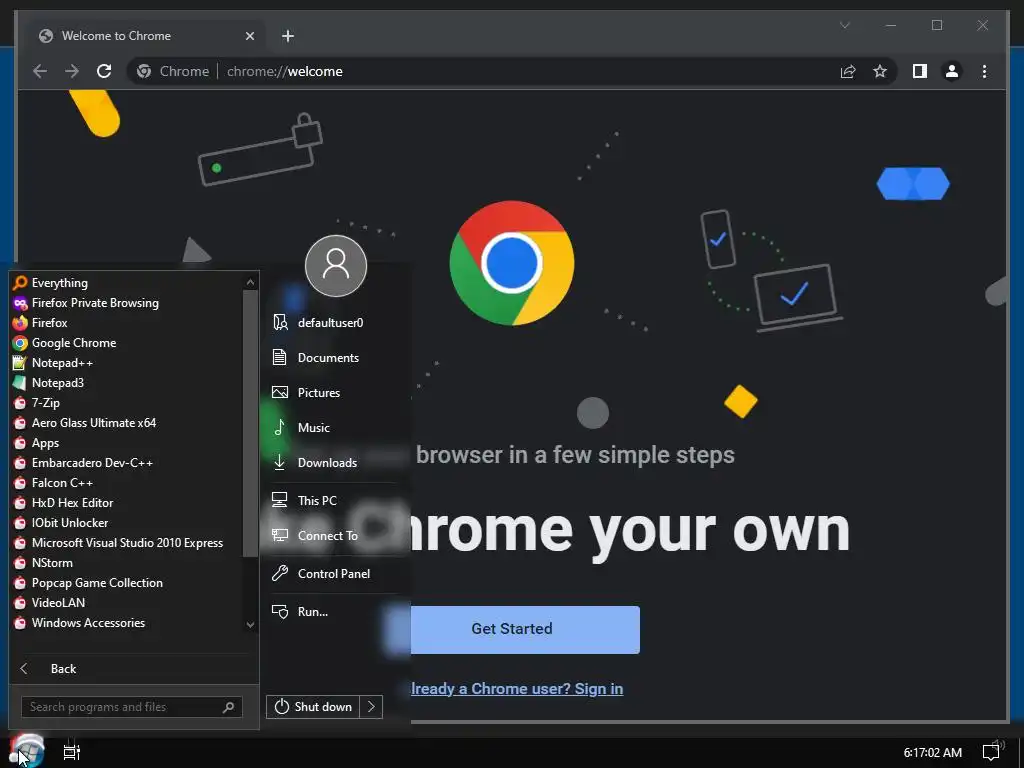Launch Firefox from the program list
This screenshot has height=768, width=1024.
pos(127,323)
